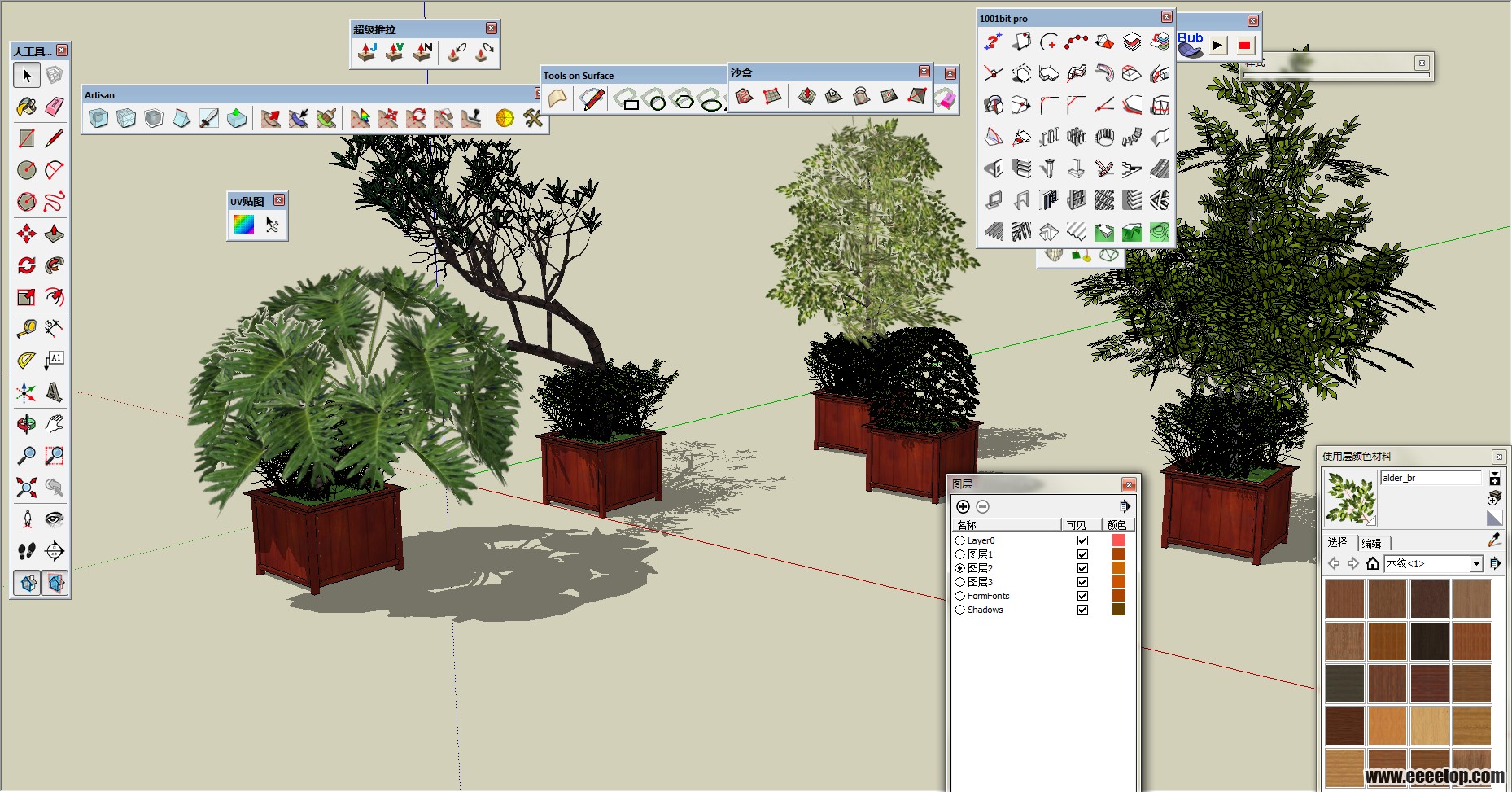Click the 可见 column header

tap(1082, 525)
